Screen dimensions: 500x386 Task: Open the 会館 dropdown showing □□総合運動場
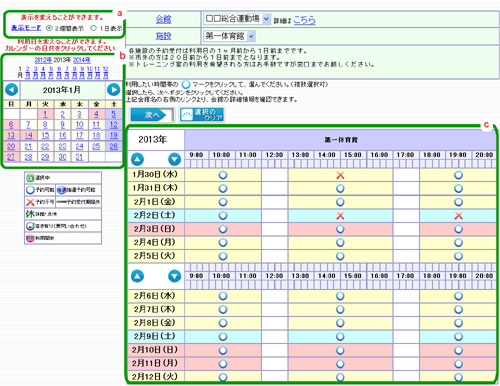pos(237,19)
